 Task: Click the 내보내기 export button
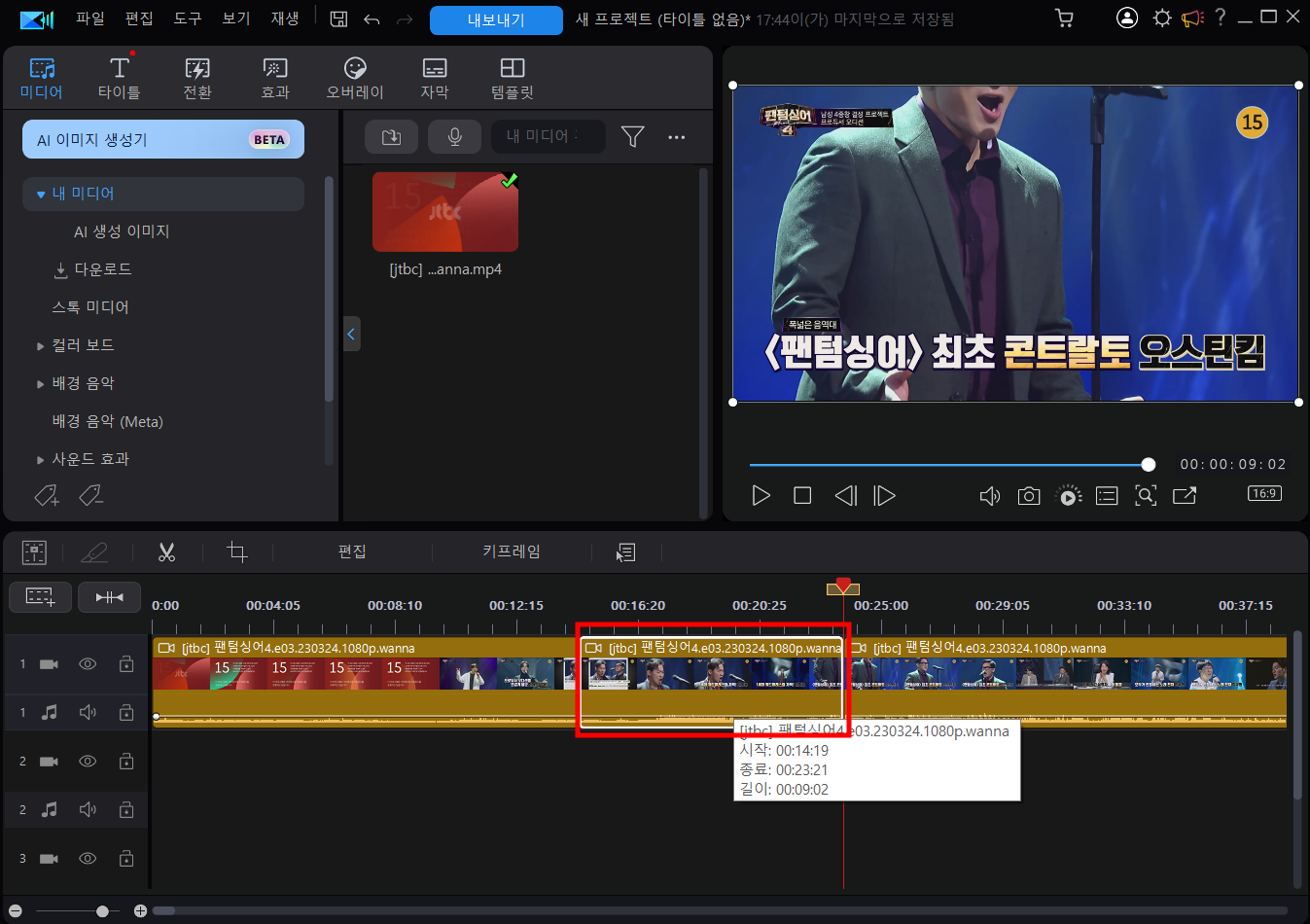point(496,19)
